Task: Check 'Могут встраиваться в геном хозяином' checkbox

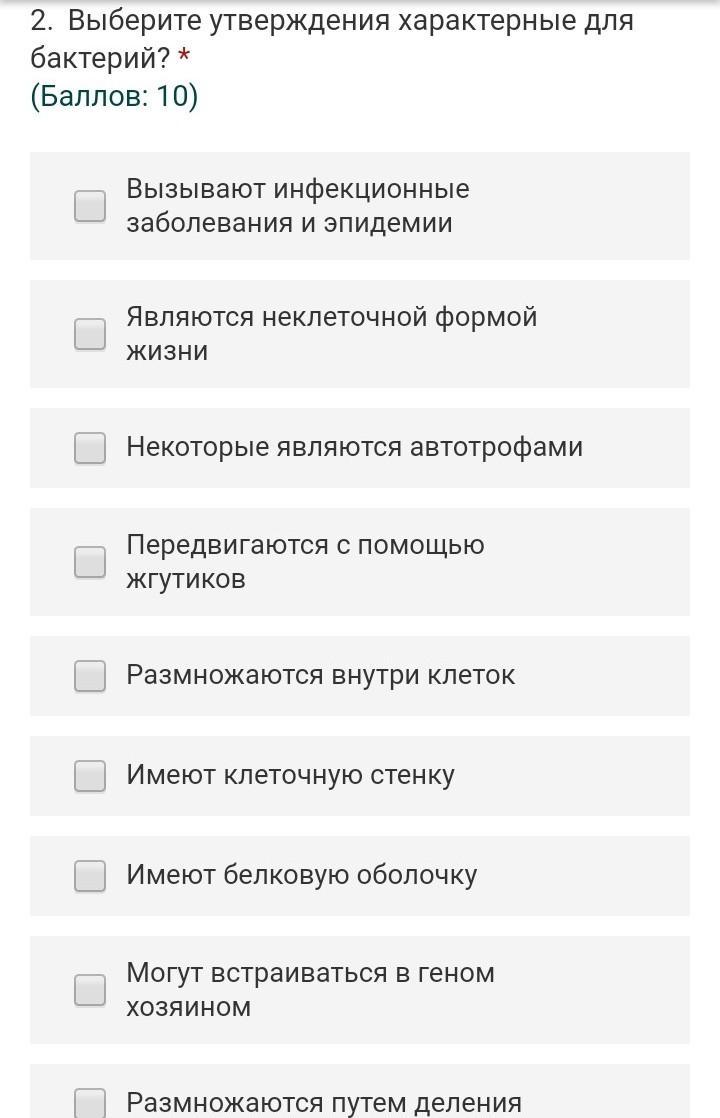Action: point(90,990)
